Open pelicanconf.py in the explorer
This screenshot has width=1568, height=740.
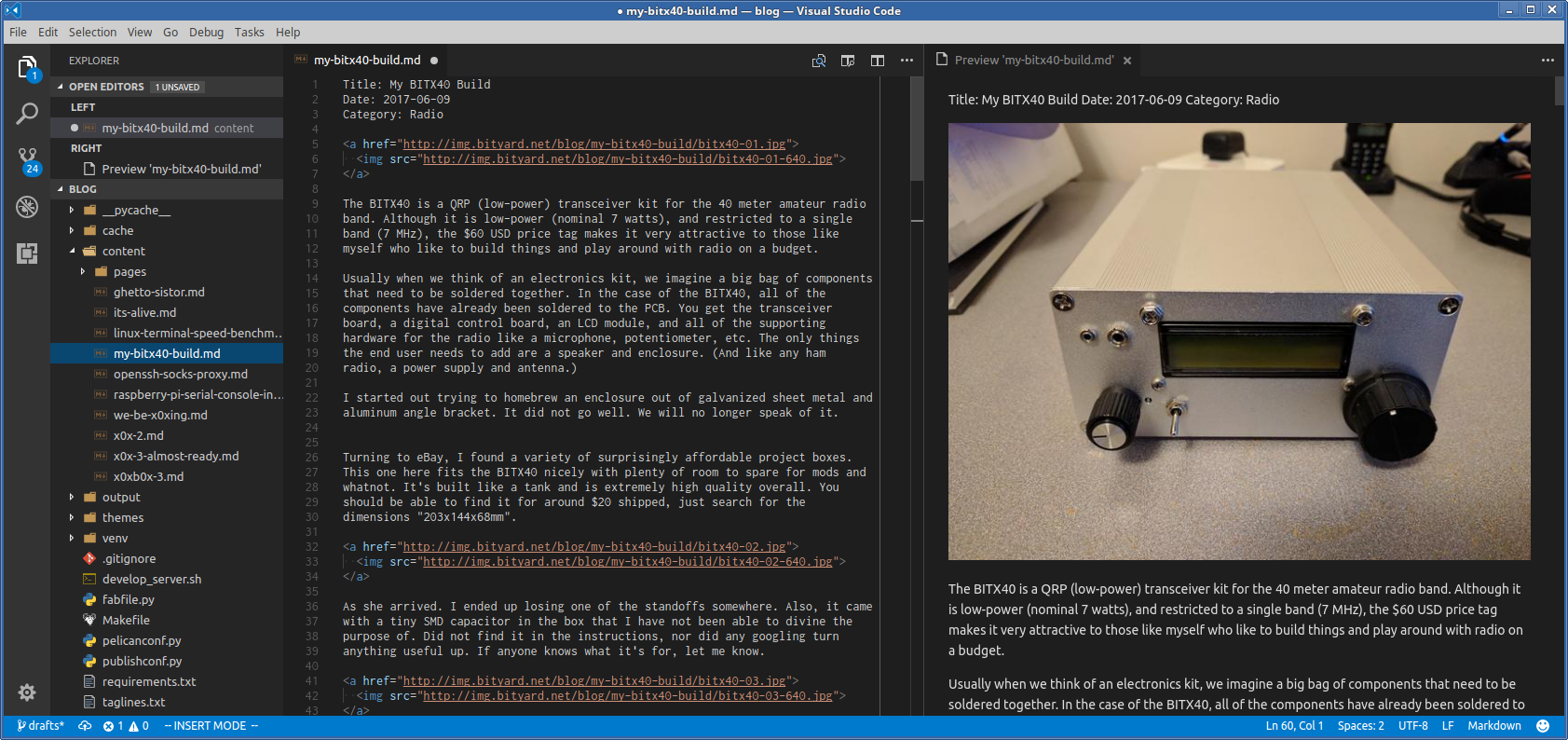click(x=142, y=640)
